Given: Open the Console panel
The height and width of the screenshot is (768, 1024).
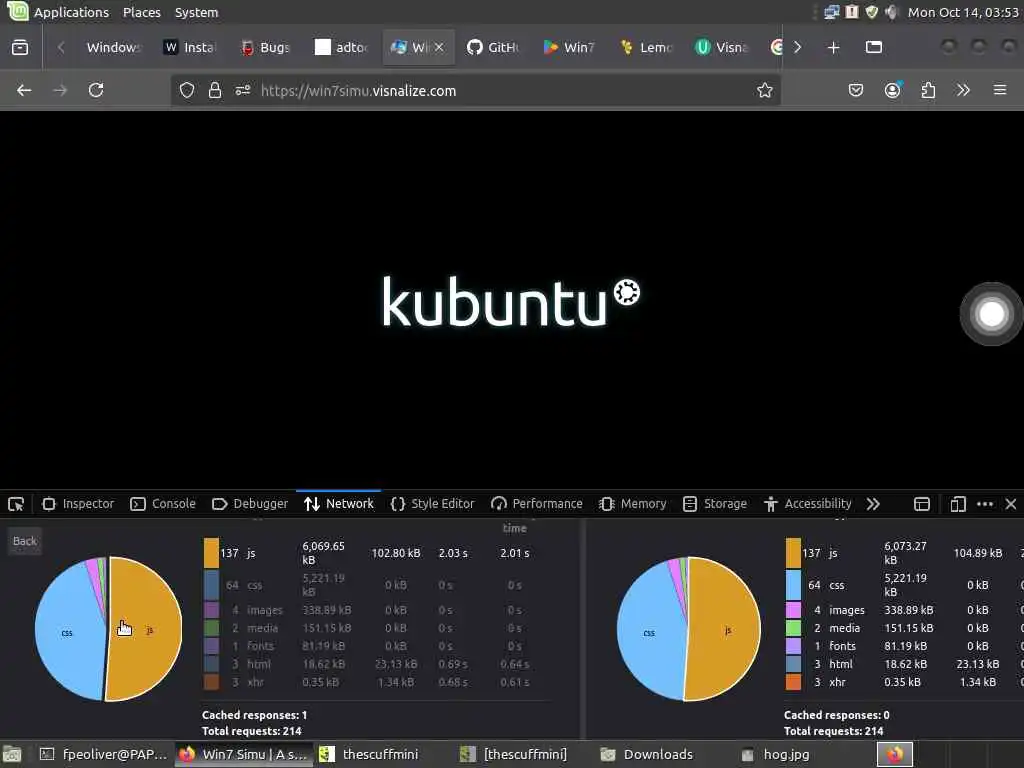Looking at the screenshot, I should point(163,504).
